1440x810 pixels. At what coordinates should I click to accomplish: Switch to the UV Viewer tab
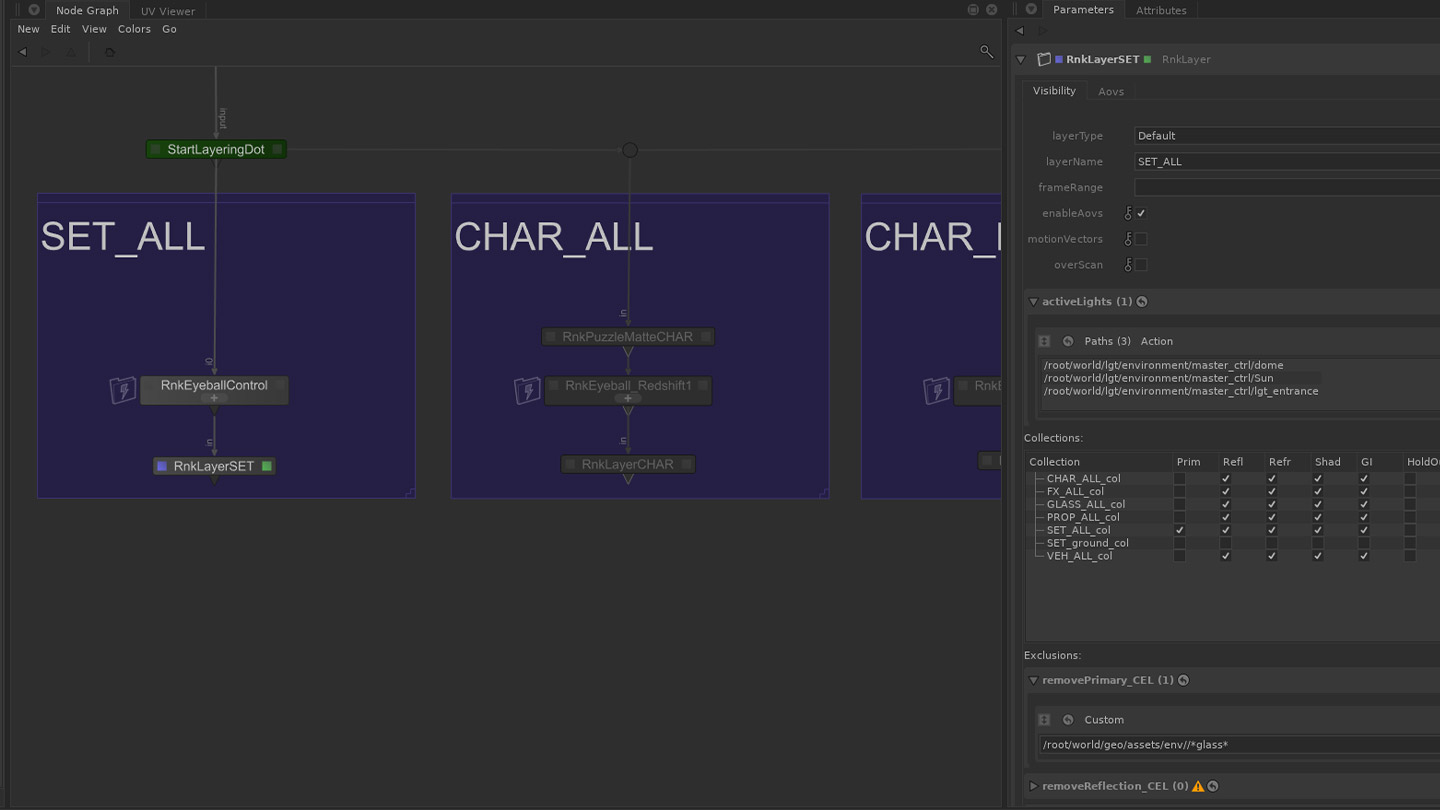coord(167,11)
